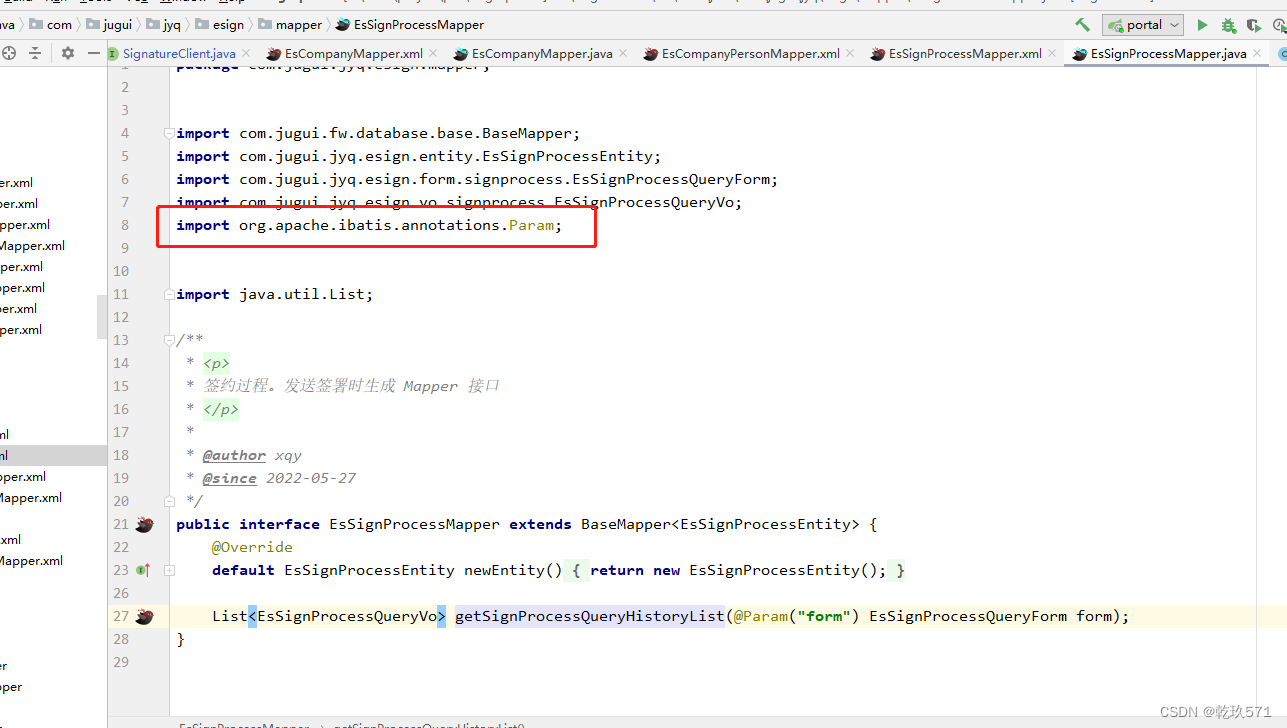Start debugging with the Debug icon

pos(1228,25)
